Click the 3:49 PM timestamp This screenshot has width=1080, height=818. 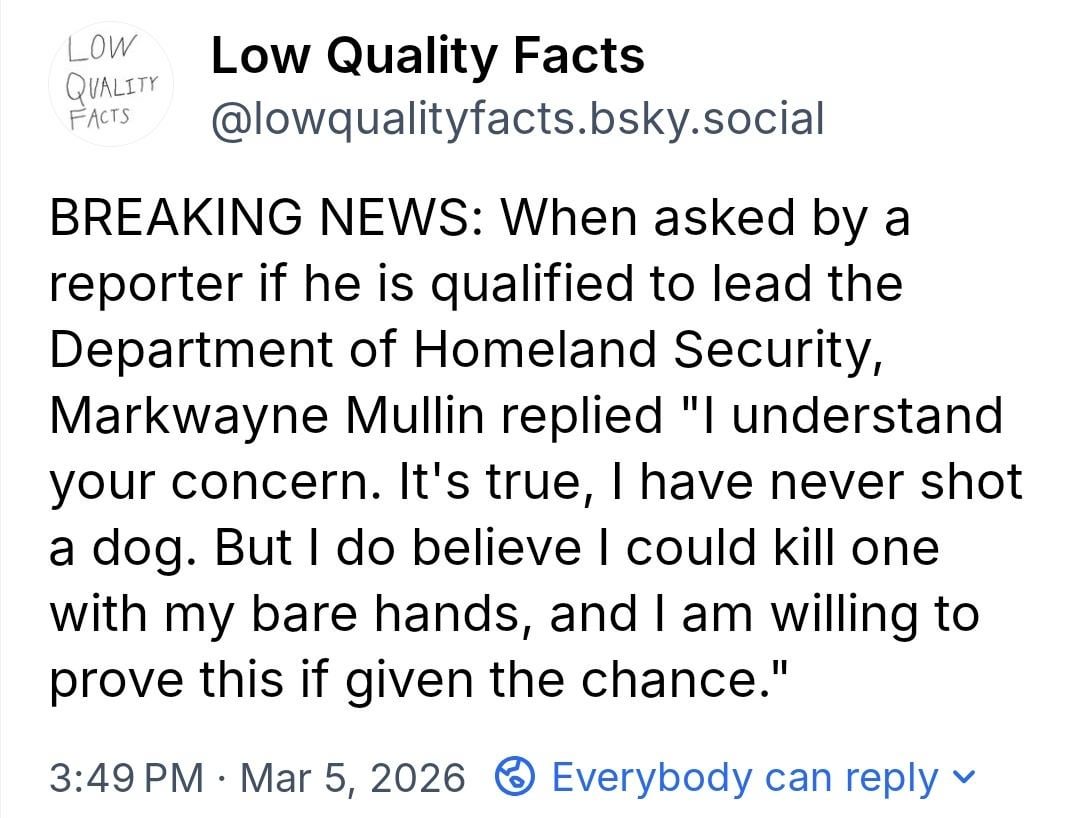click(125, 777)
